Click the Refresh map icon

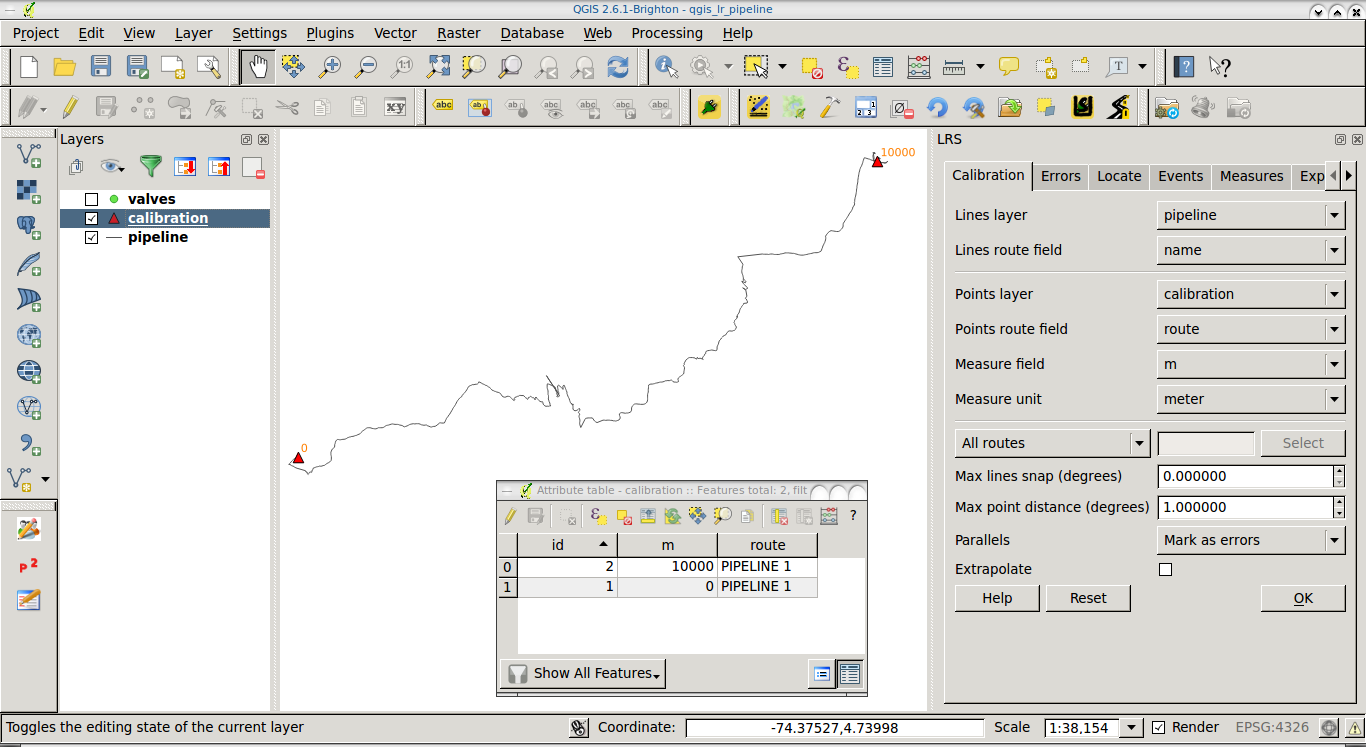[x=618, y=67]
